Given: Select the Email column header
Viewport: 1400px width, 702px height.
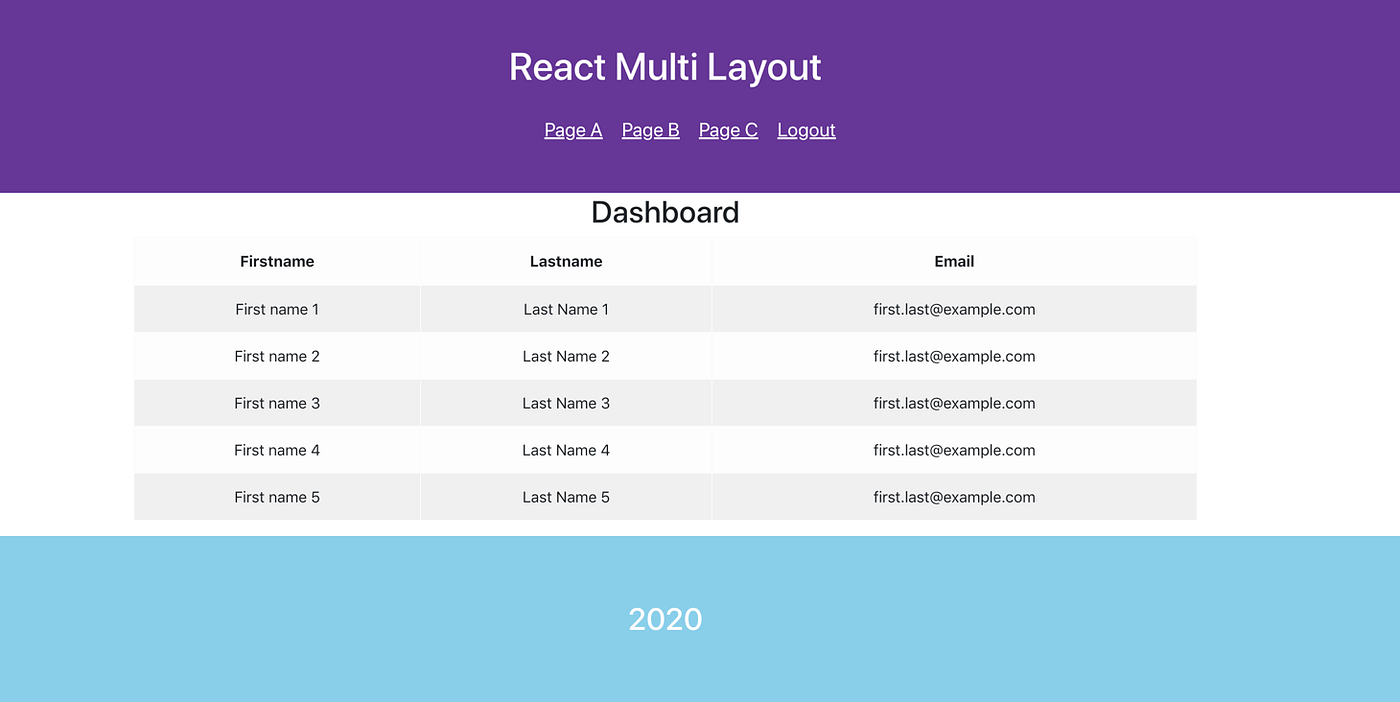Looking at the screenshot, I should point(954,261).
